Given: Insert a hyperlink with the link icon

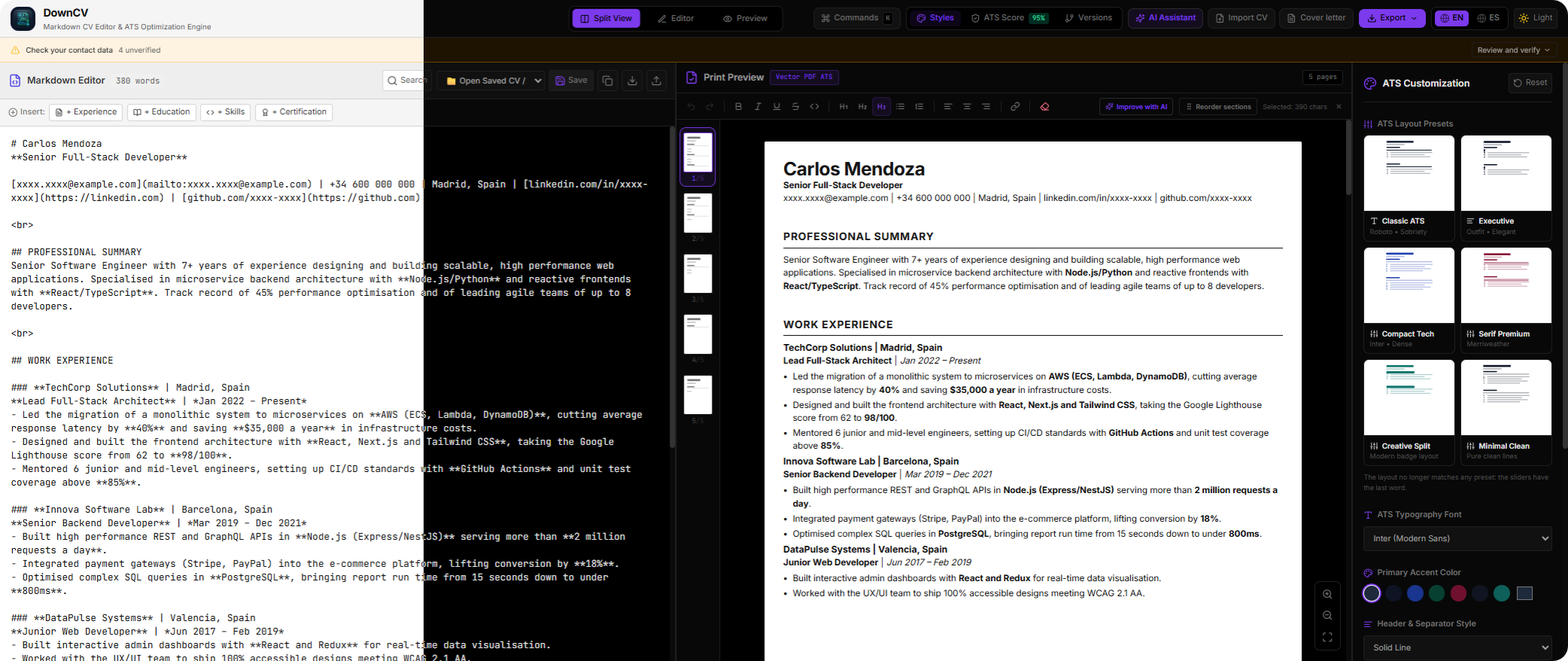Looking at the screenshot, I should pyautogui.click(x=1015, y=107).
